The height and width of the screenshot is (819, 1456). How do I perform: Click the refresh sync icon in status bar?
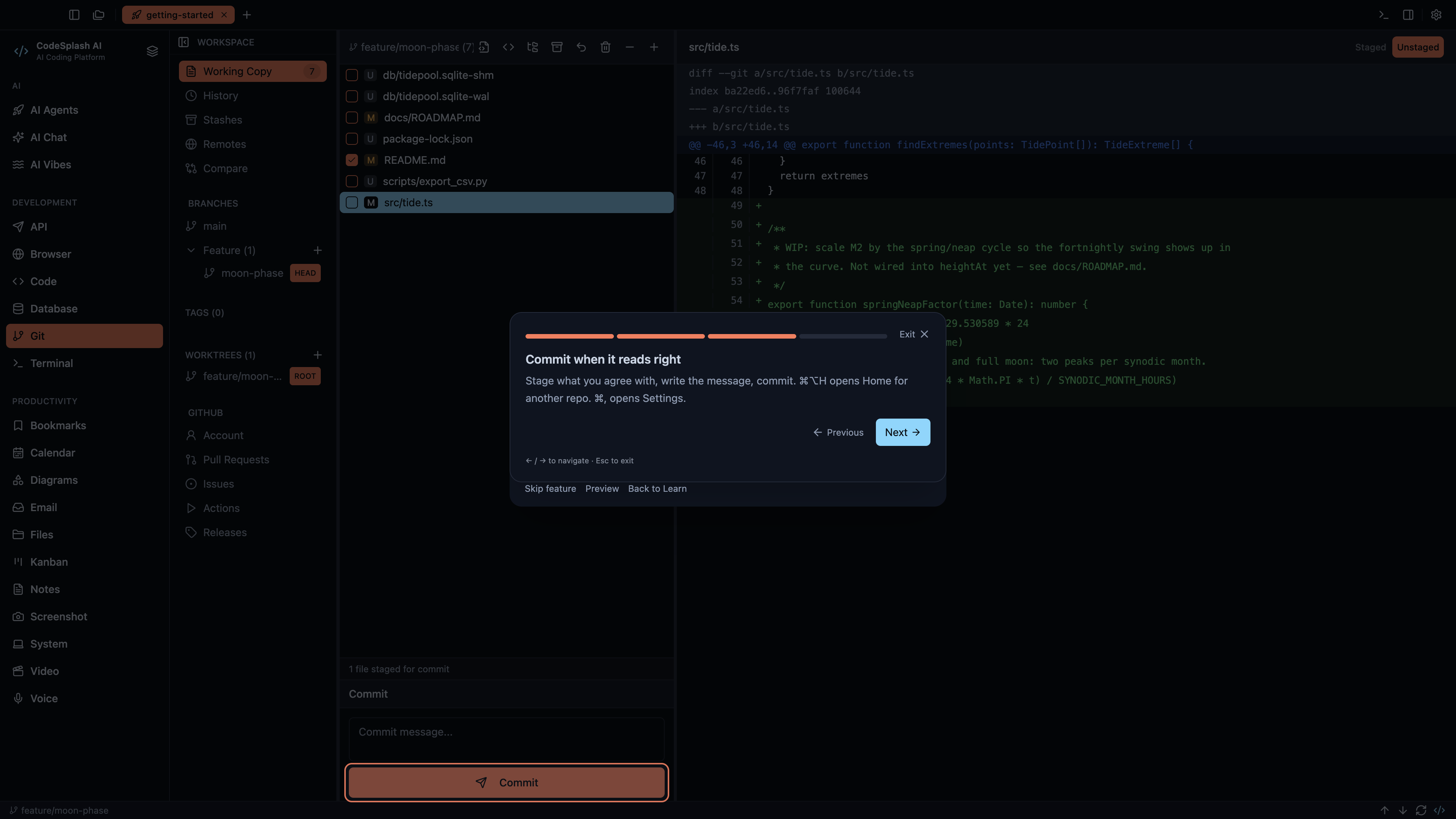point(1421,811)
